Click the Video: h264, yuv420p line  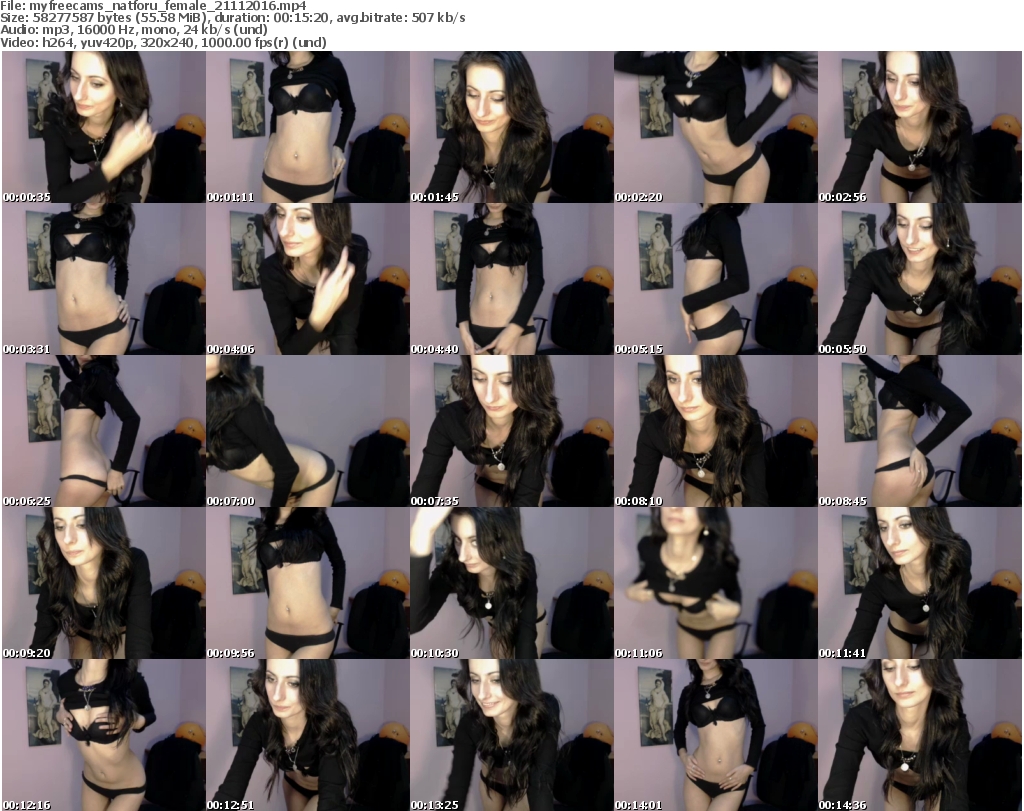pos(163,42)
